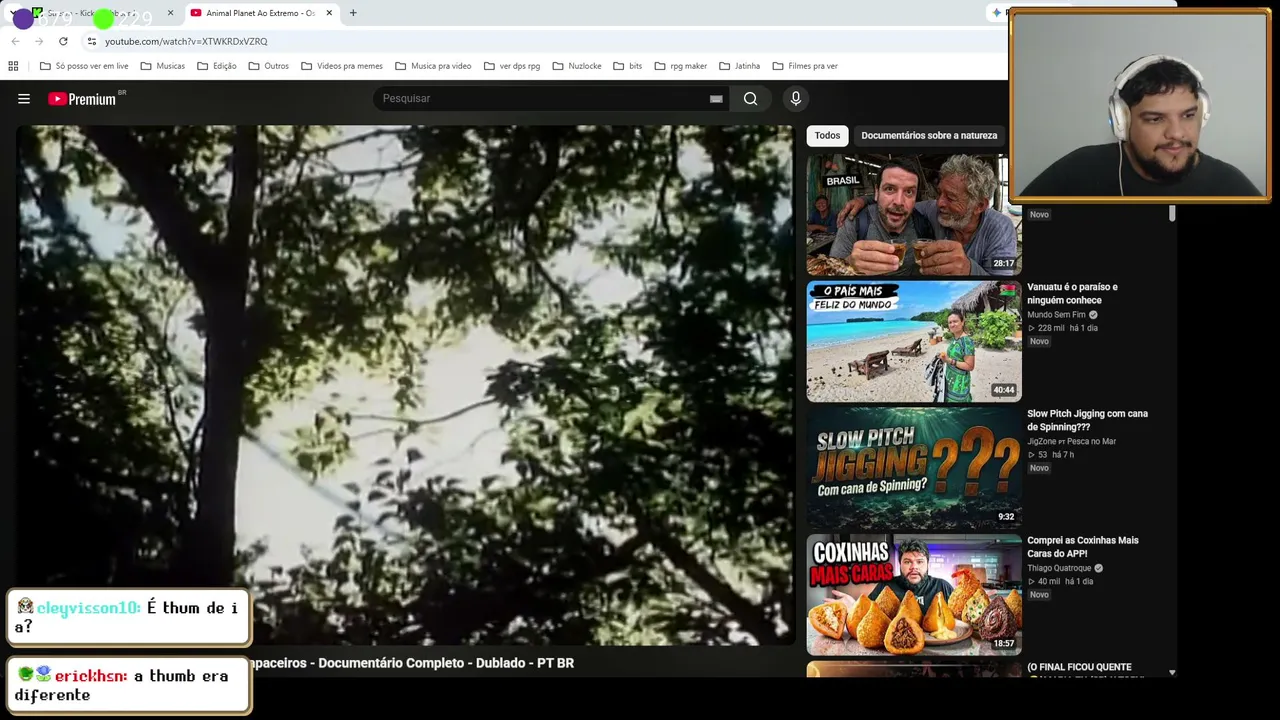Open 'Só posso ver em live' bookmark folder
The width and height of the screenshot is (1280, 720).
(84, 66)
